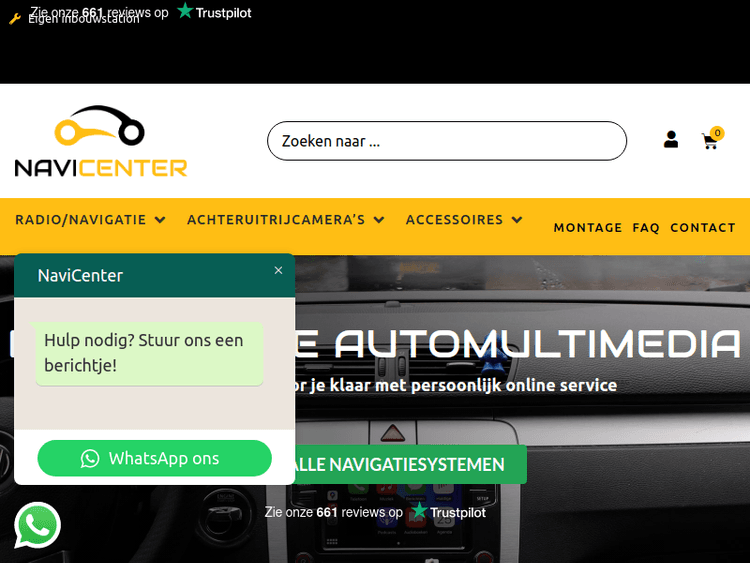
Task: Go to the MONTAGE page
Action: 588,228
